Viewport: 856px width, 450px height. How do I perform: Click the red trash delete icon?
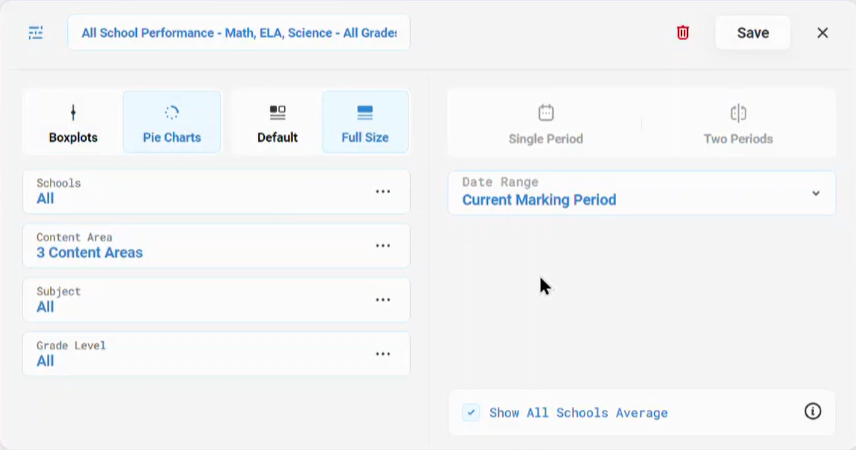682,33
